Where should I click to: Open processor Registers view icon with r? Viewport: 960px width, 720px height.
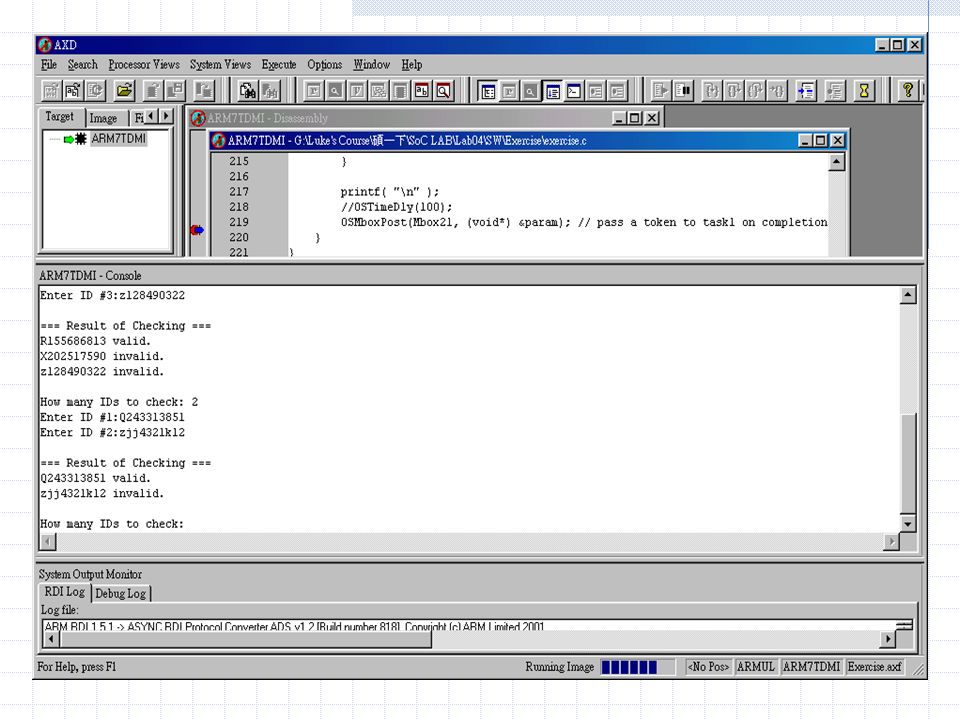point(313,91)
